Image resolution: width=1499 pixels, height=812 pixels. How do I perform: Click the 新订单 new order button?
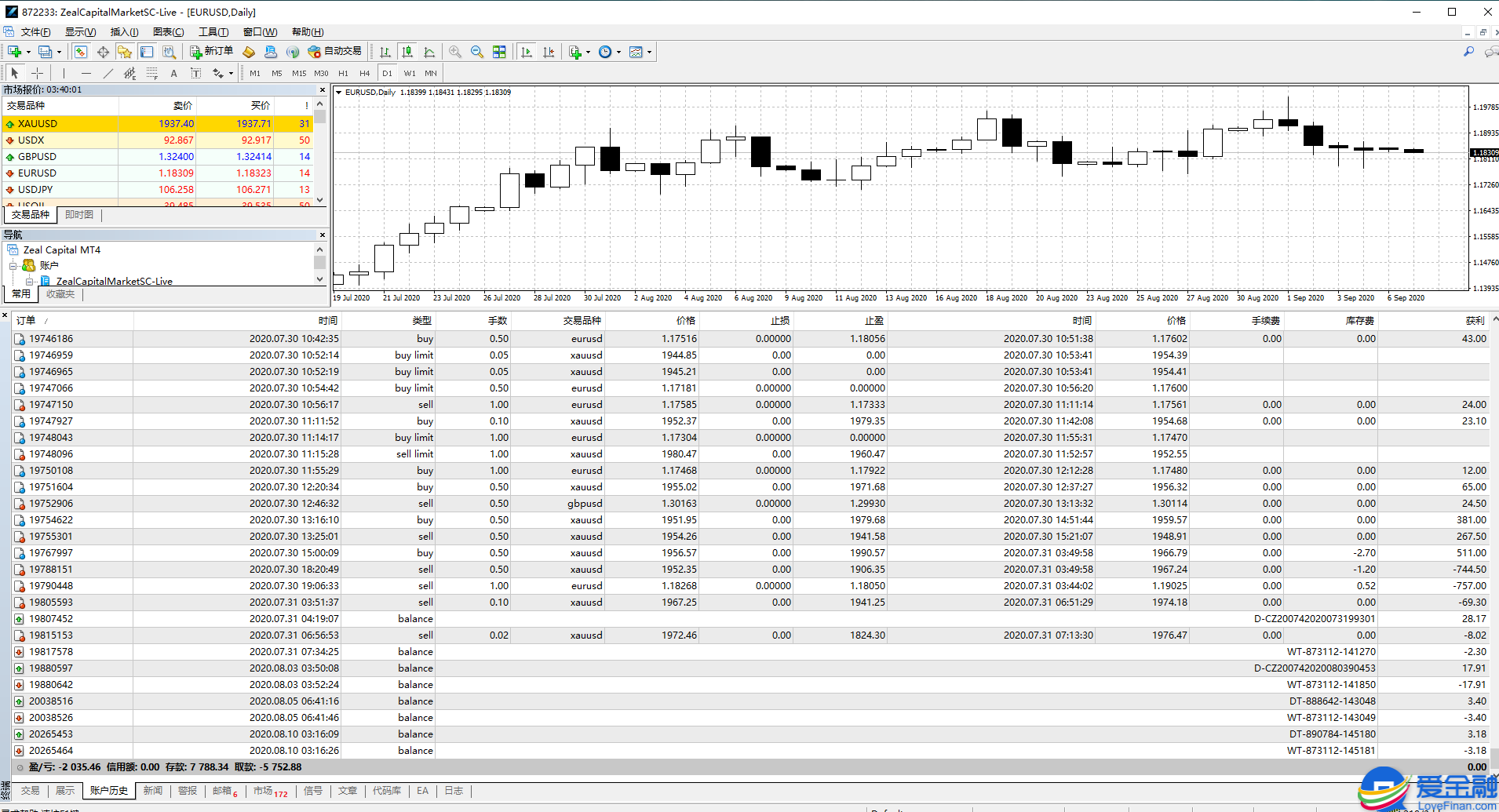point(211,52)
